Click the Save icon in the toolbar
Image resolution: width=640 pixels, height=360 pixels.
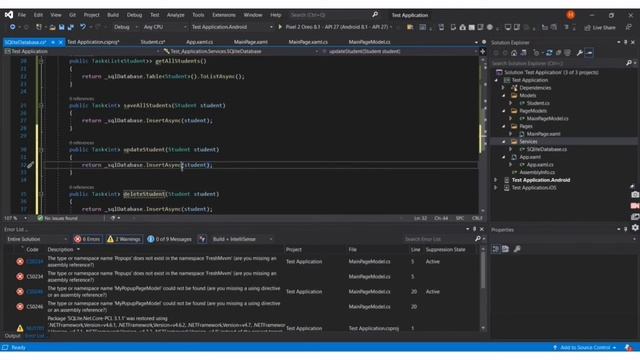62,27
